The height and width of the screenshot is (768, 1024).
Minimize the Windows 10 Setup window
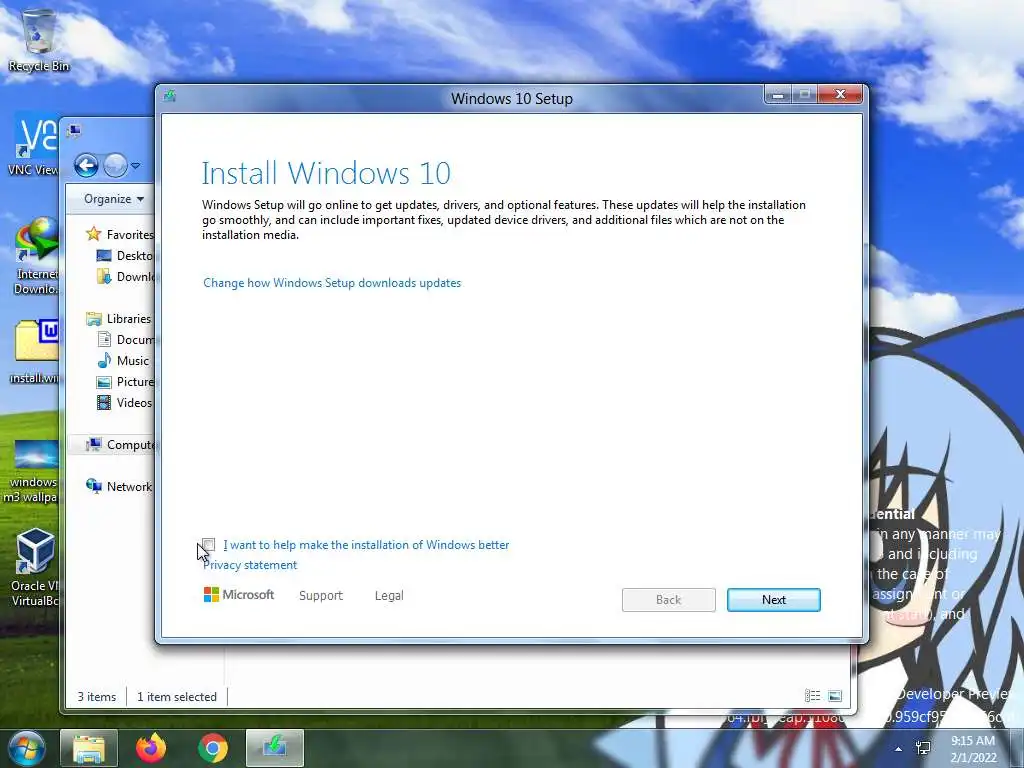click(777, 95)
